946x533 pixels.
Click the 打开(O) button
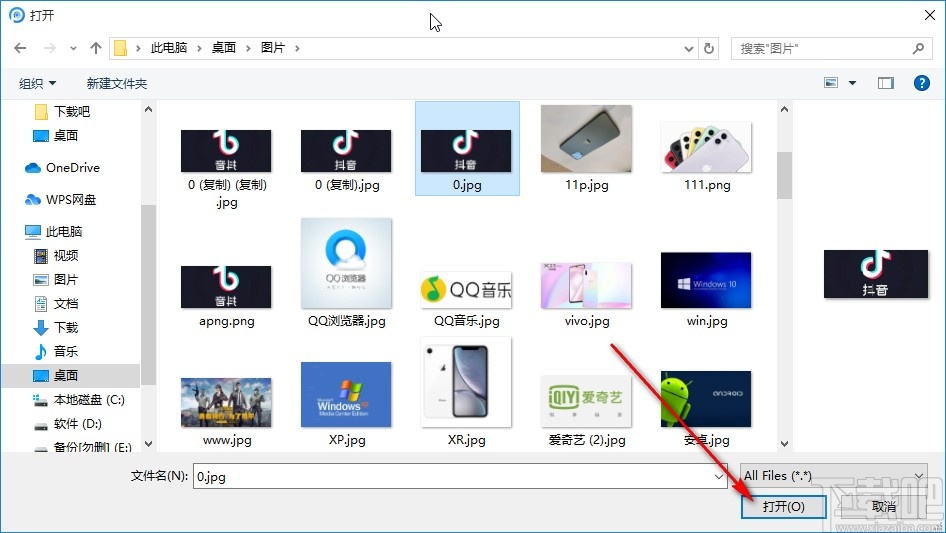pyautogui.click(x=783, y=506)
